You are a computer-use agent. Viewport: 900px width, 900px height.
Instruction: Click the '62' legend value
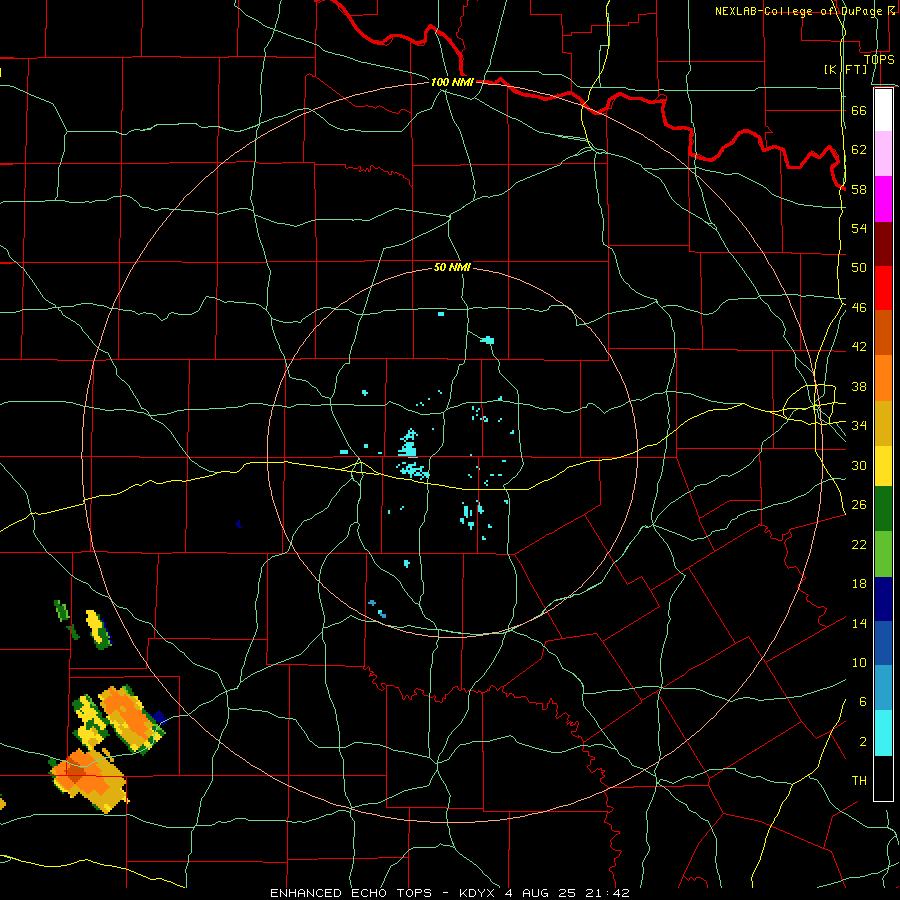[x=859, y=150]
